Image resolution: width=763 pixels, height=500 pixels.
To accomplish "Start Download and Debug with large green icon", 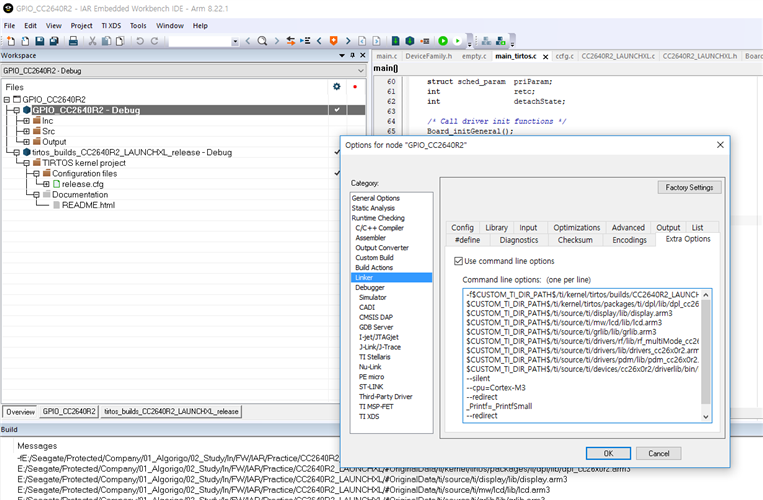I will click(443, 41).
